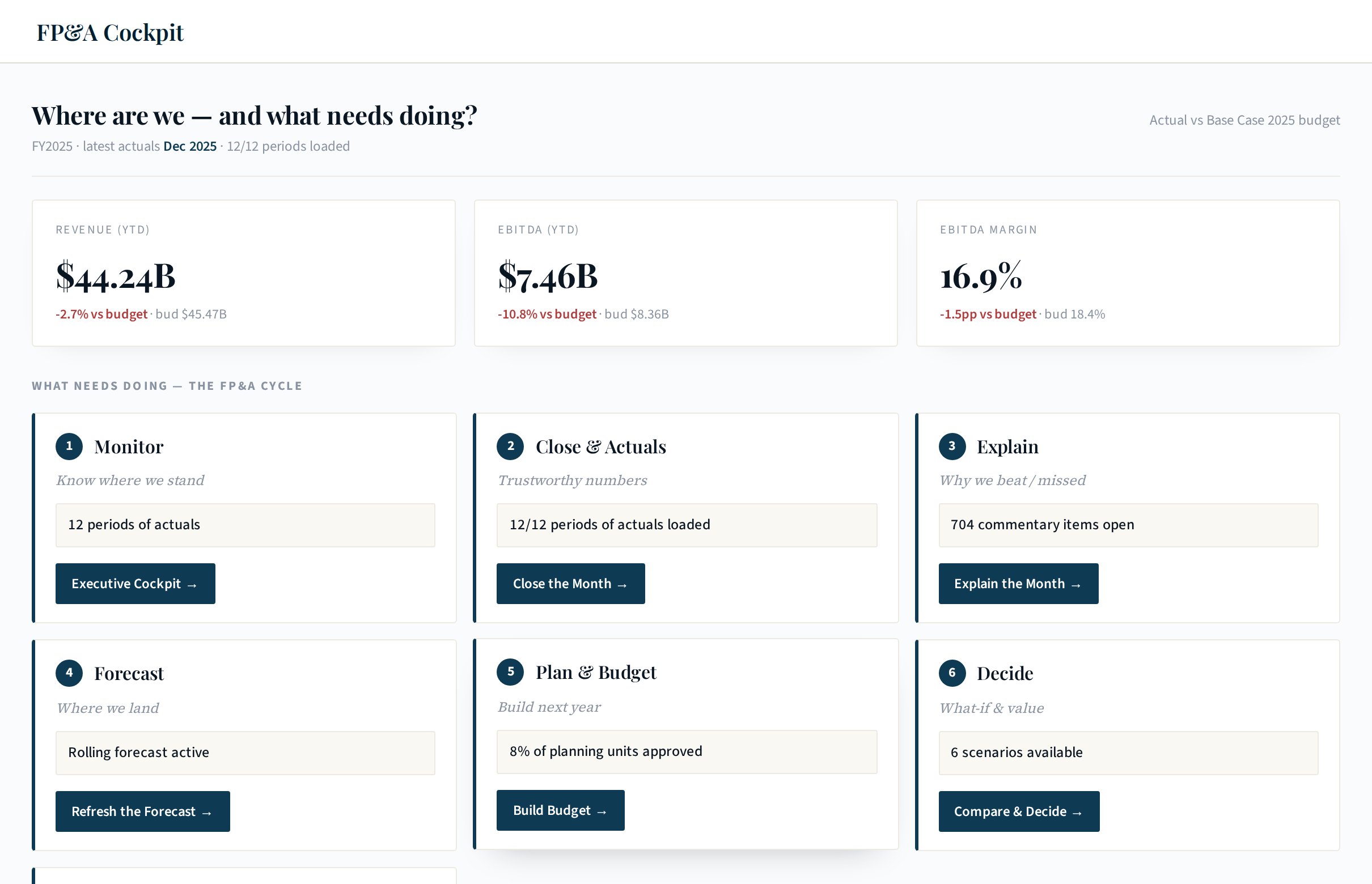This screenshot has width=1372, height=884.
Task: Click '-1.5pp vs budget' variance text
Action: pyautogui.click(x=988, y=314)
